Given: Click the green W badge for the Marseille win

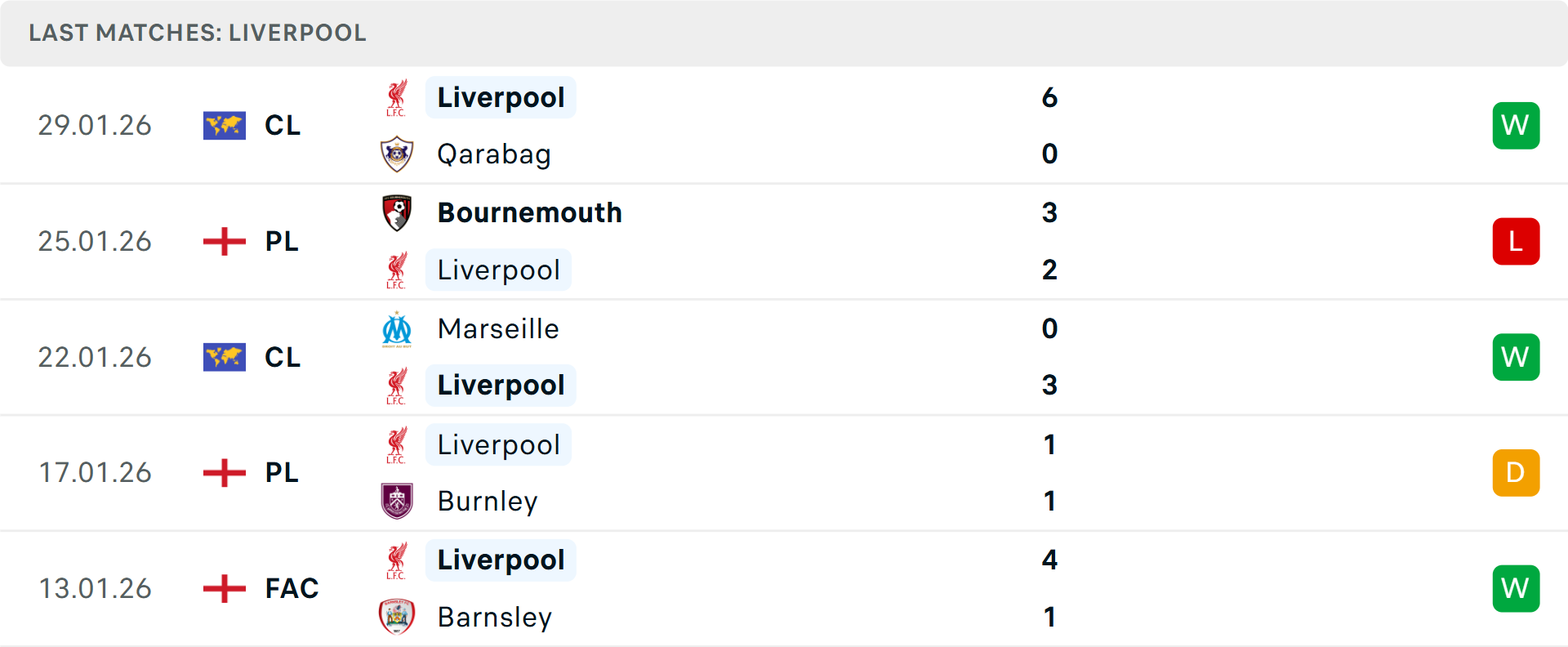Looking at the screenshot, I should [1516, 357].
